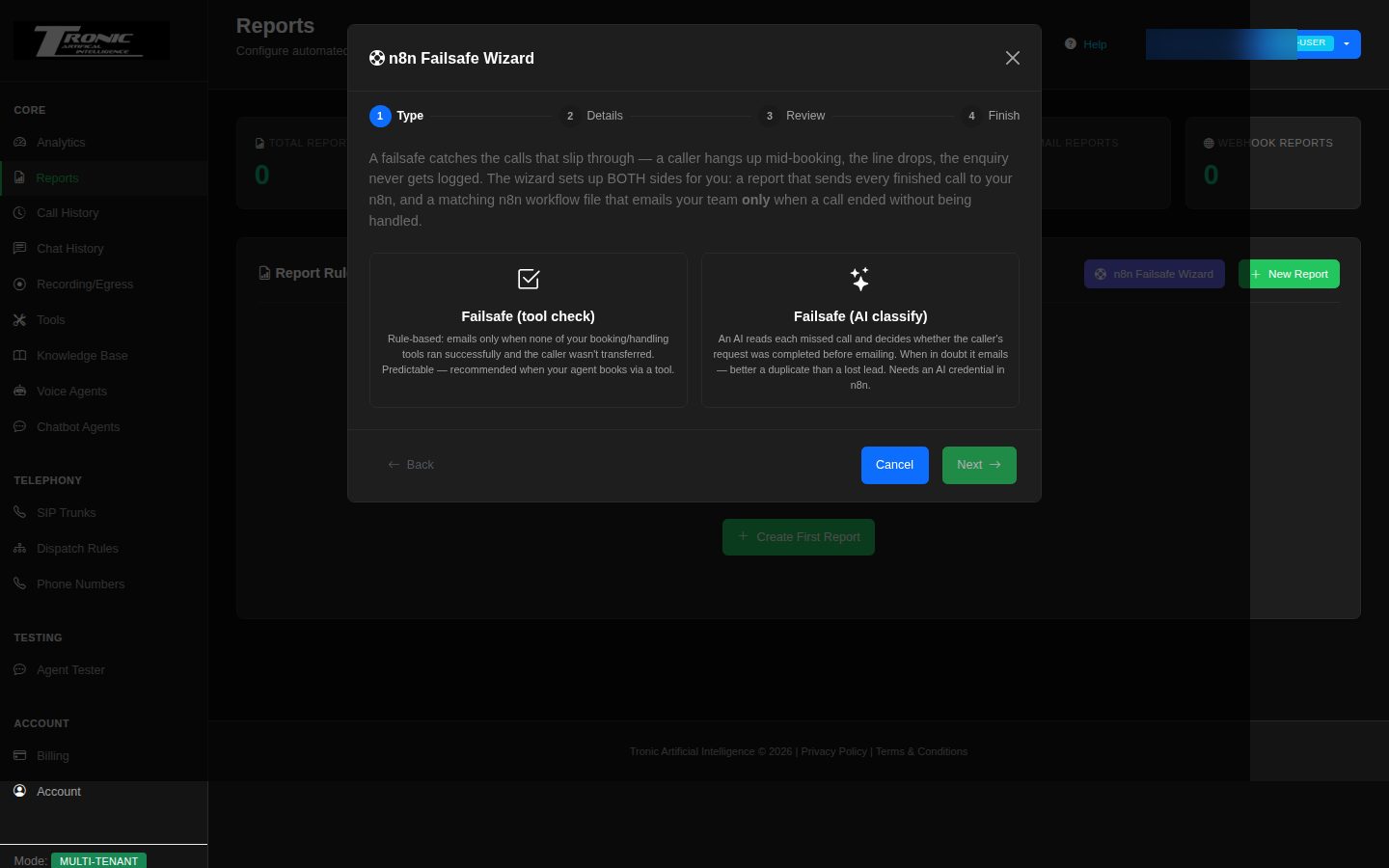The image size is (1389, 868).
Task: Click the Tools wrench icon
Action: 19,320
